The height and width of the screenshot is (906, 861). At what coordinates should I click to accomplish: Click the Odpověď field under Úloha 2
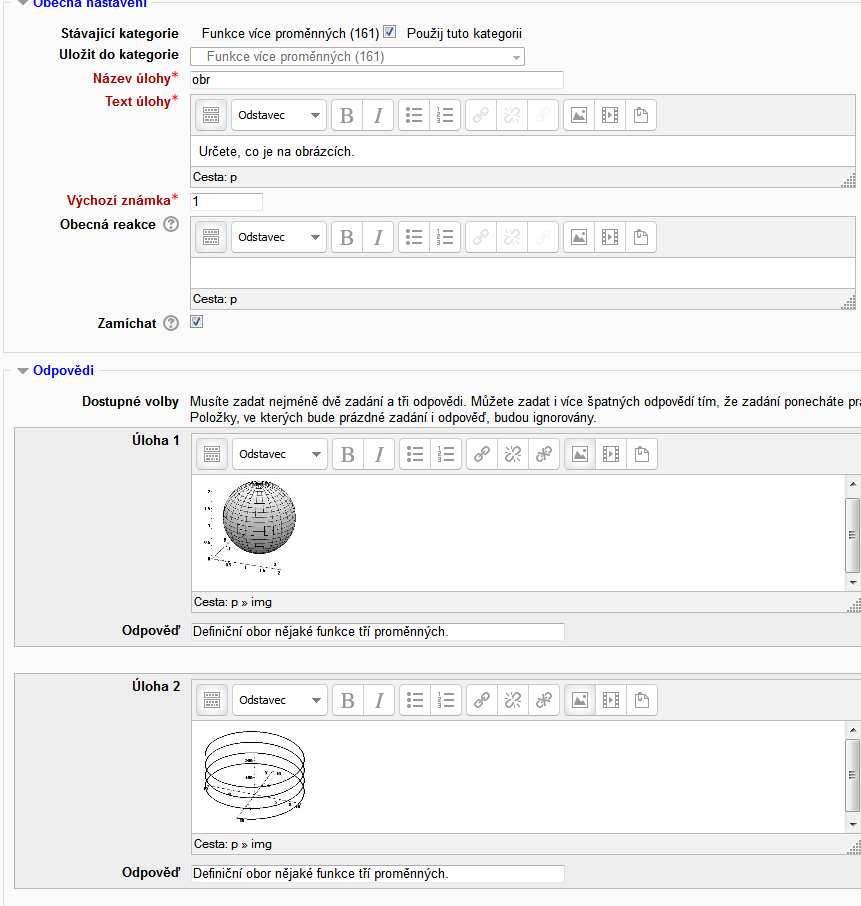pos(378,874)
